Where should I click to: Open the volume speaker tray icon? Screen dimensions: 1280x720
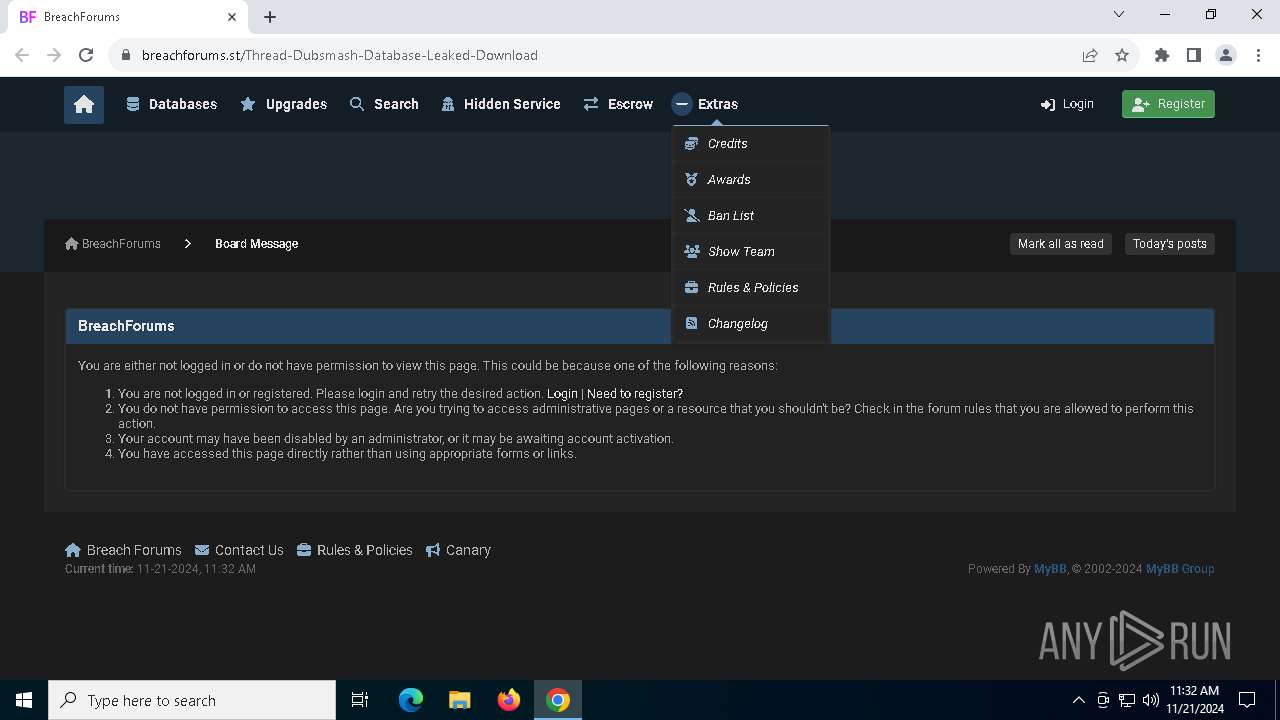[1150, 700]
